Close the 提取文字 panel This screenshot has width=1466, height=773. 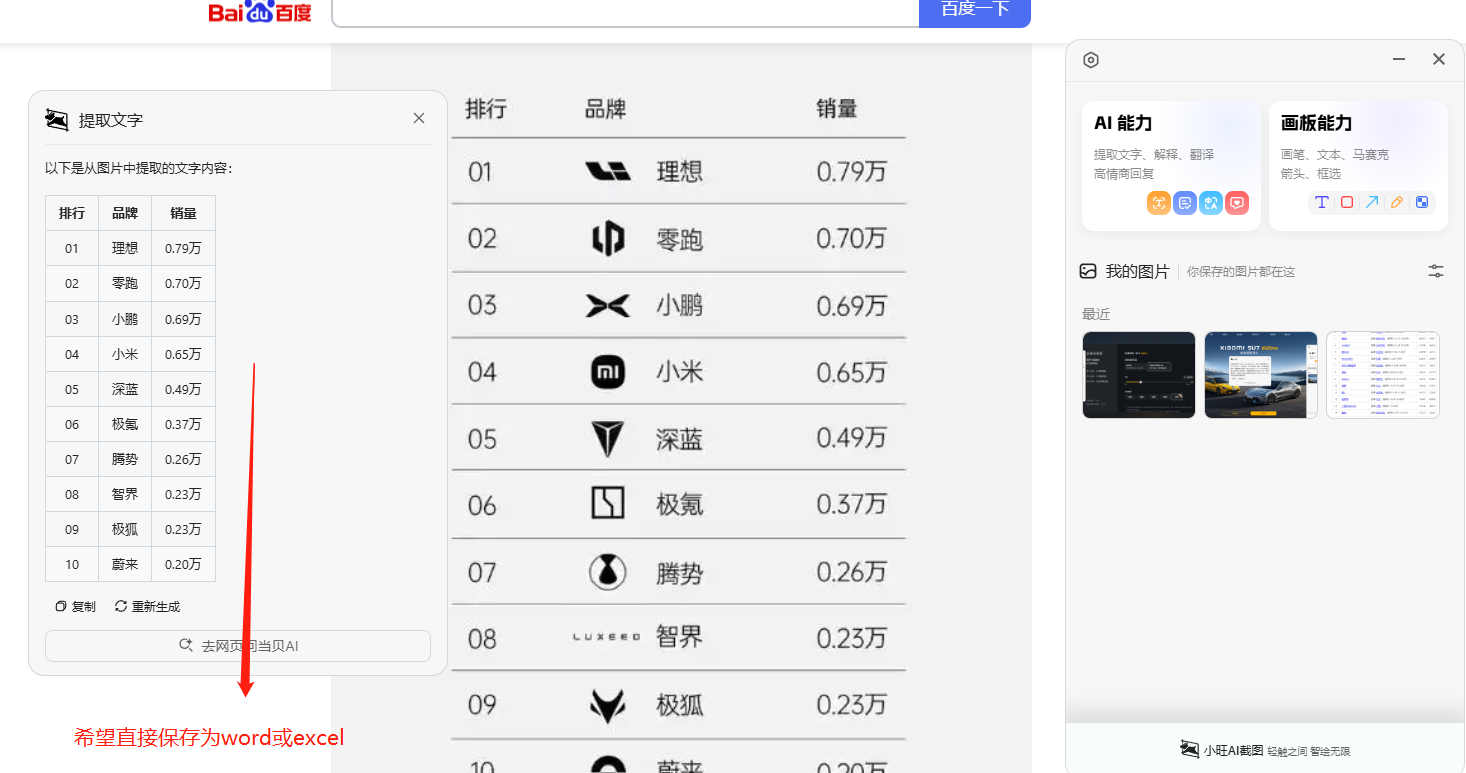tap(419, 118)
